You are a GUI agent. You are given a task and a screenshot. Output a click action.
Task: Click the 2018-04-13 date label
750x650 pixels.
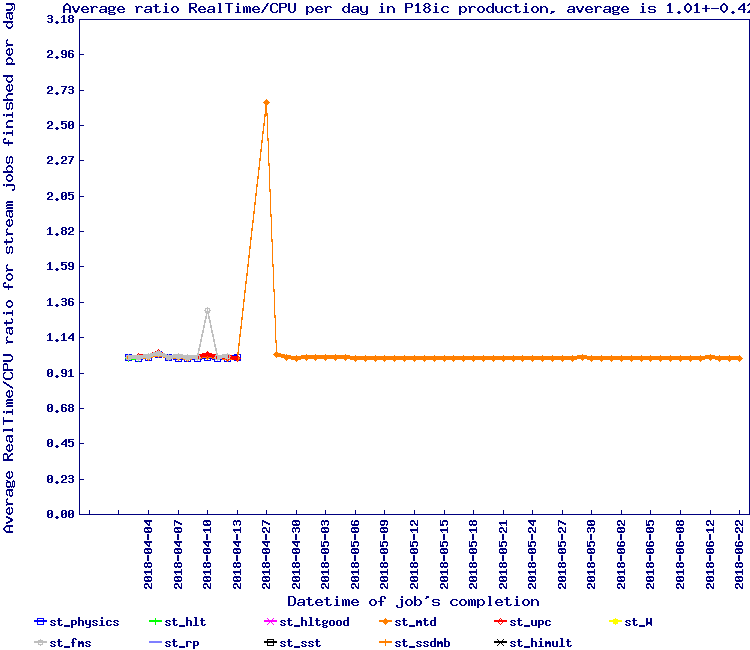237,554
